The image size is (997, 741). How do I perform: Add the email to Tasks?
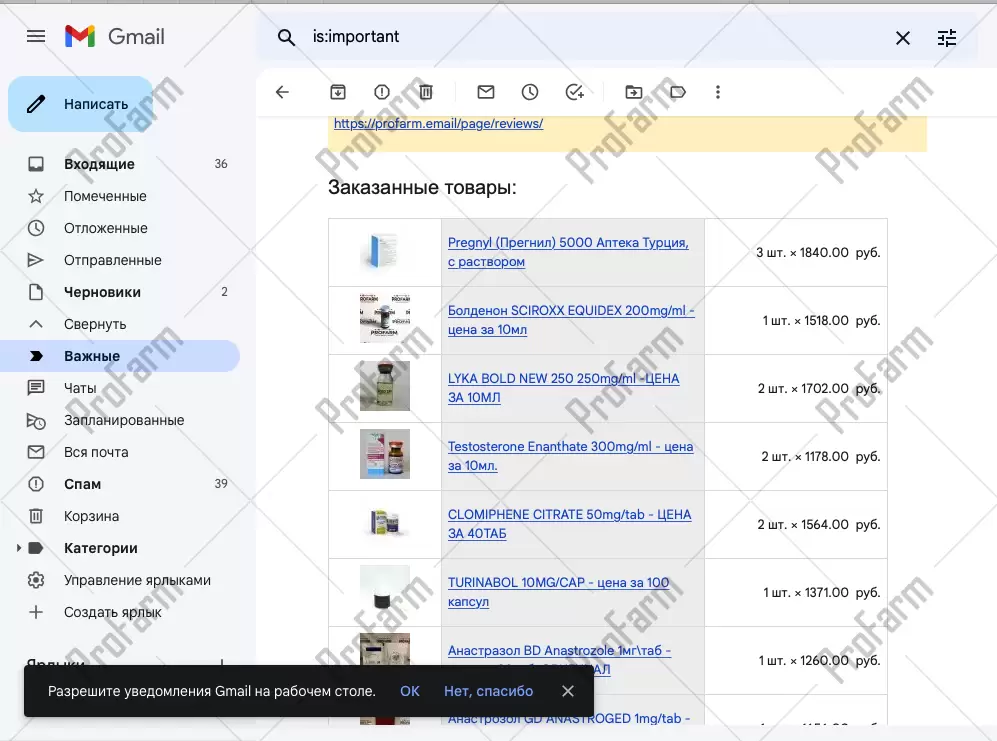[574, 92]
